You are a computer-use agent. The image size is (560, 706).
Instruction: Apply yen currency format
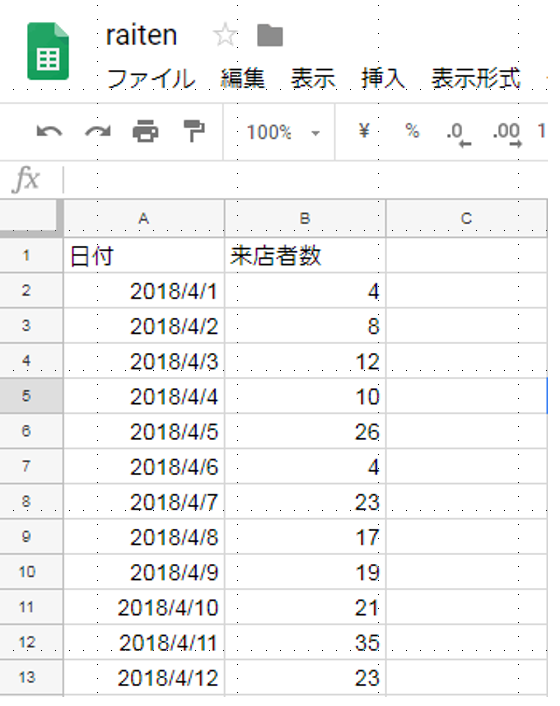pyautogui.click(x=364, y=131)
